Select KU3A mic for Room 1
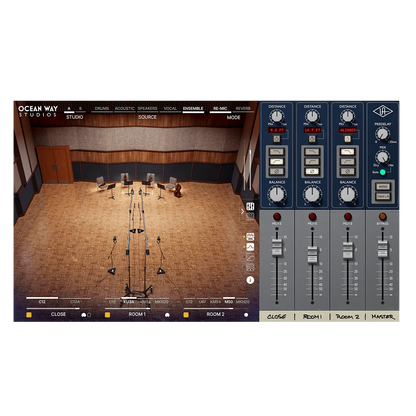The width and height of the screenshot is (416, 416). pyautogui.click(x=129, y=301)
